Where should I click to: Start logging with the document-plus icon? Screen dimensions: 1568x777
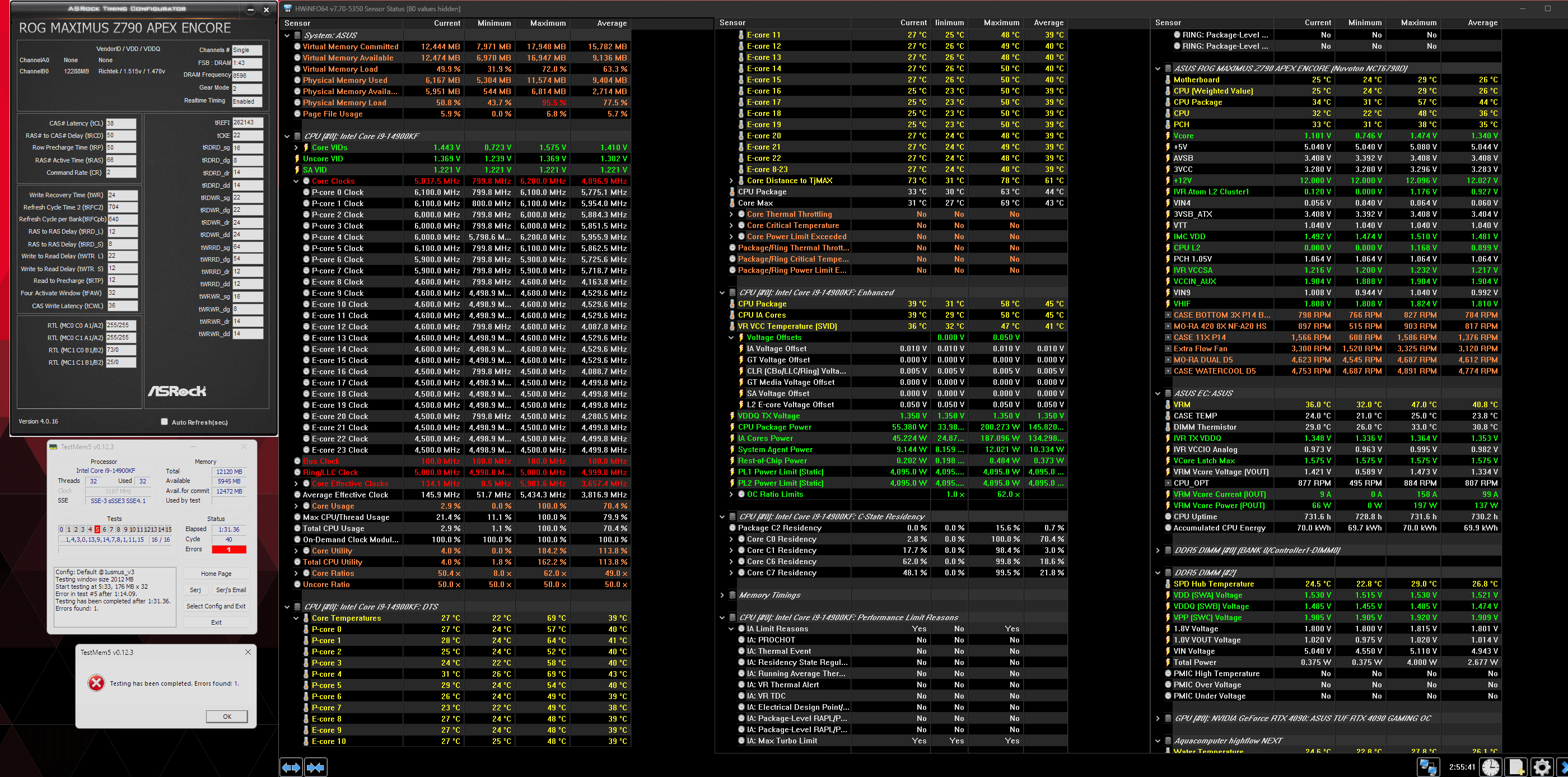click(1516, 767)
